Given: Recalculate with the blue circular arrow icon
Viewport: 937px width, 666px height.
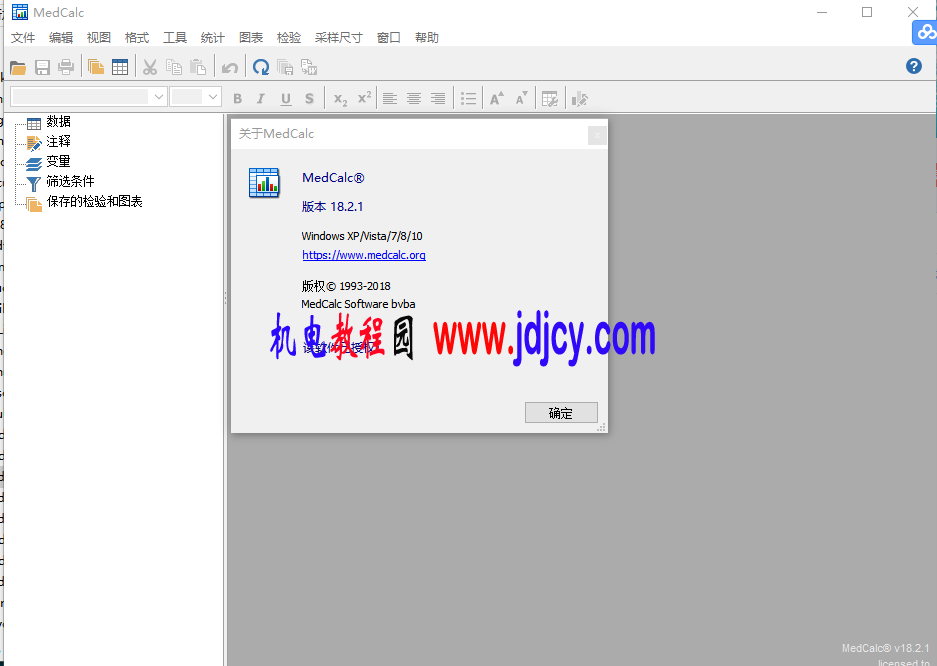Looking at the screenshot, I should tap(261, 67).
